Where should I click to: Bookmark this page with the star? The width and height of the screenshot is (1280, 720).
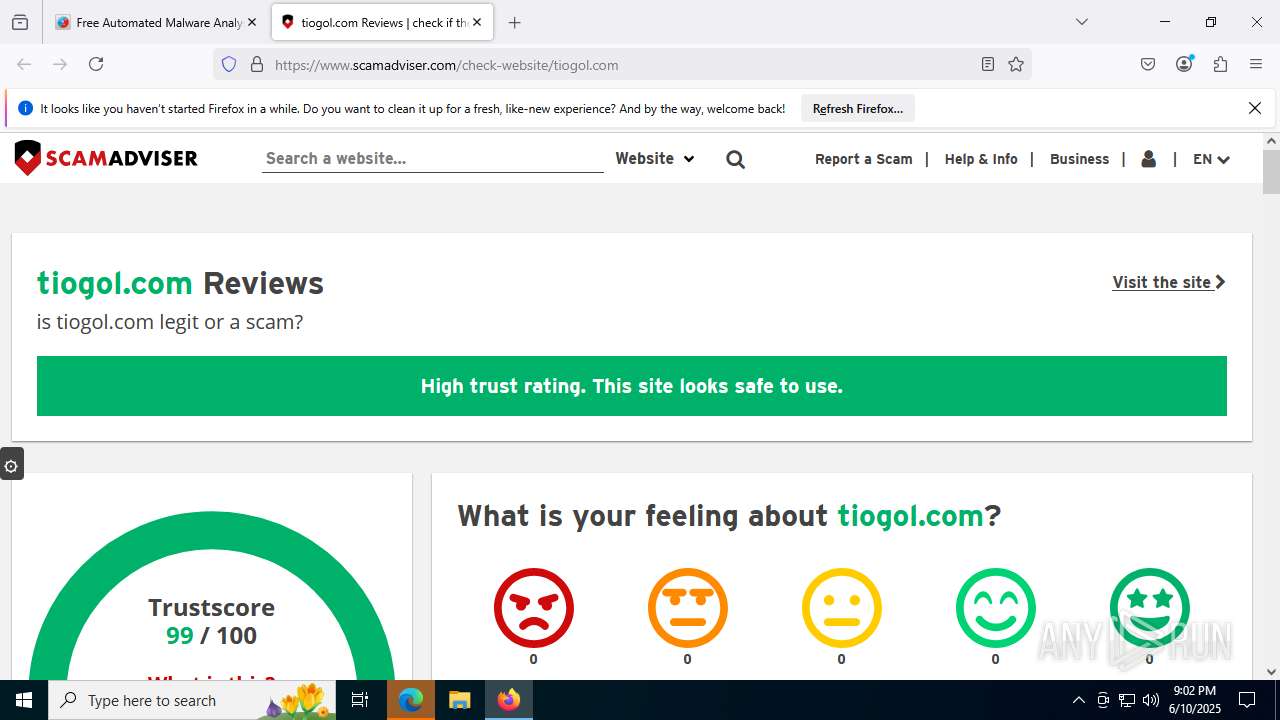1016,64
